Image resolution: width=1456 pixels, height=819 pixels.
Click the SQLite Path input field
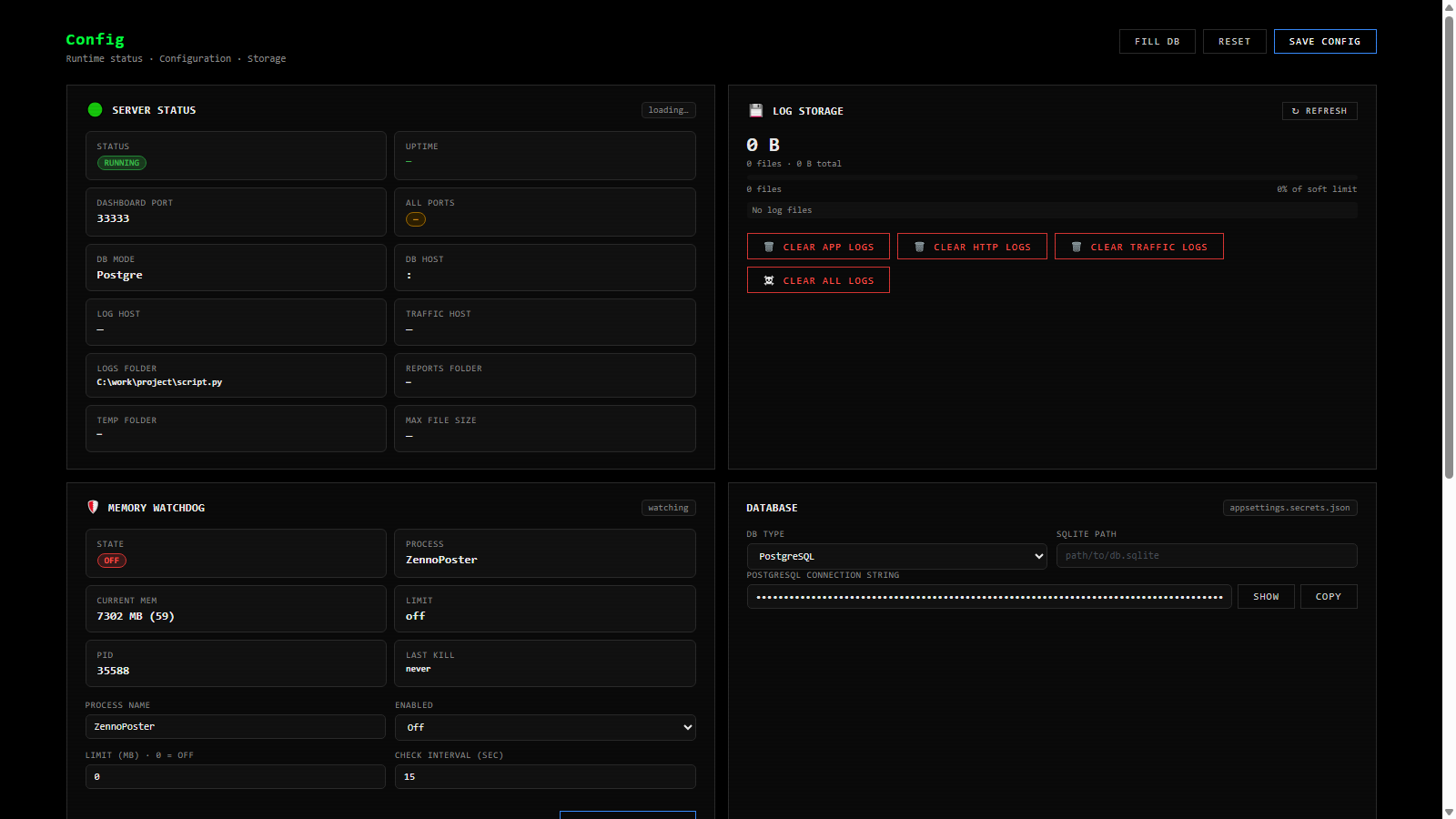[x=1207, y=555]
